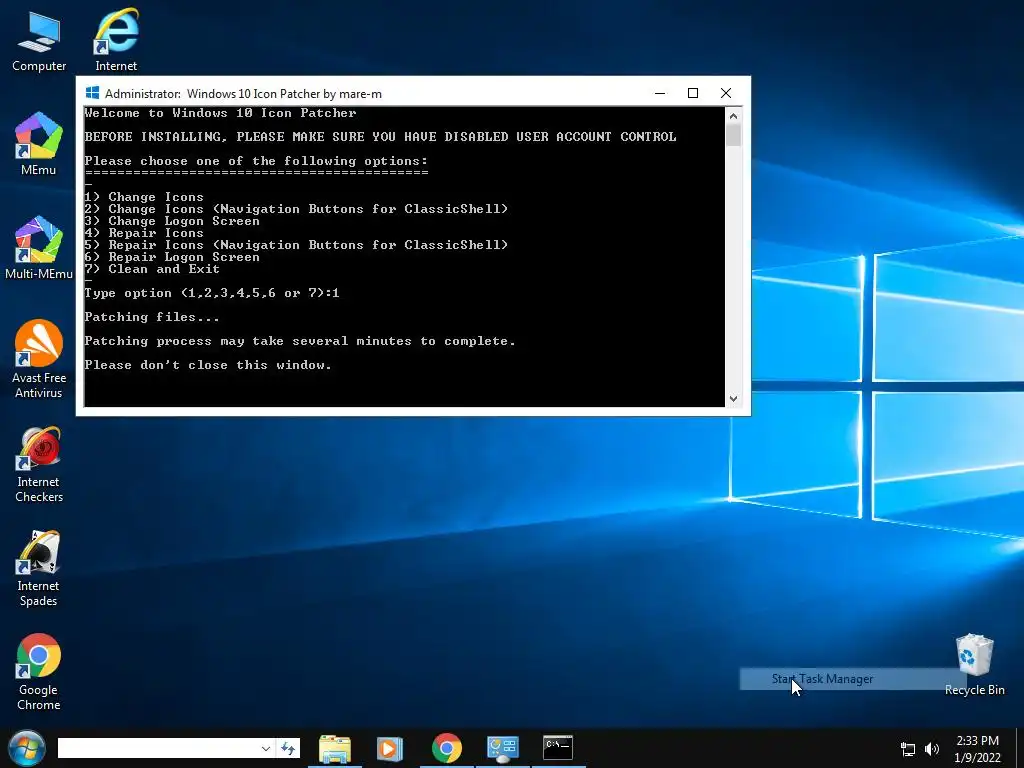Open Control Panel taskbar icon
Viewport: 1024px width, 768px height.
coord(502,748)
